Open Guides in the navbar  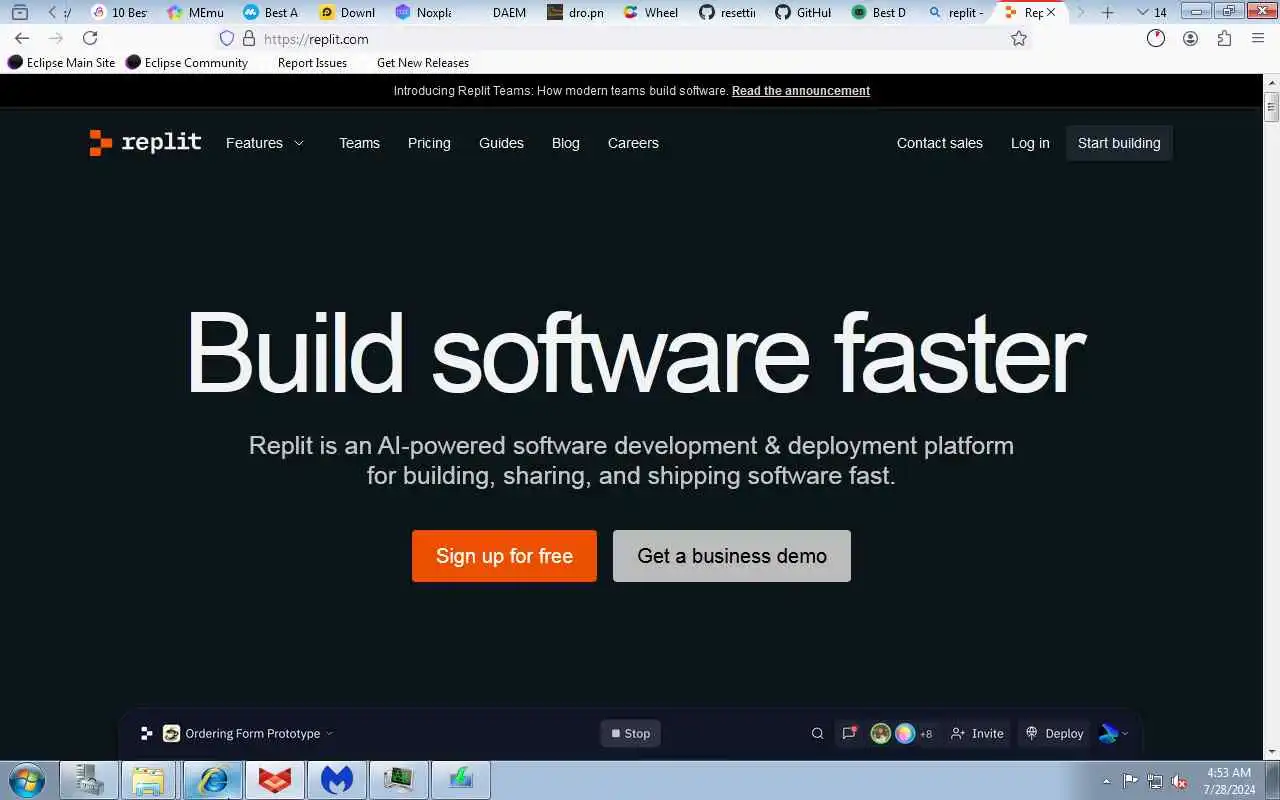(x=501, y=143)
